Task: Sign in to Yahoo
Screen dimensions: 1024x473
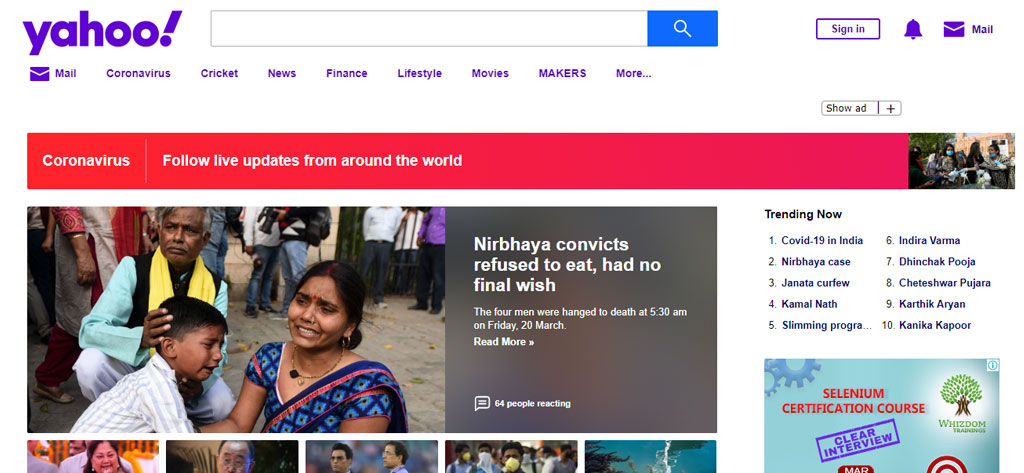Action: (848, 29)
